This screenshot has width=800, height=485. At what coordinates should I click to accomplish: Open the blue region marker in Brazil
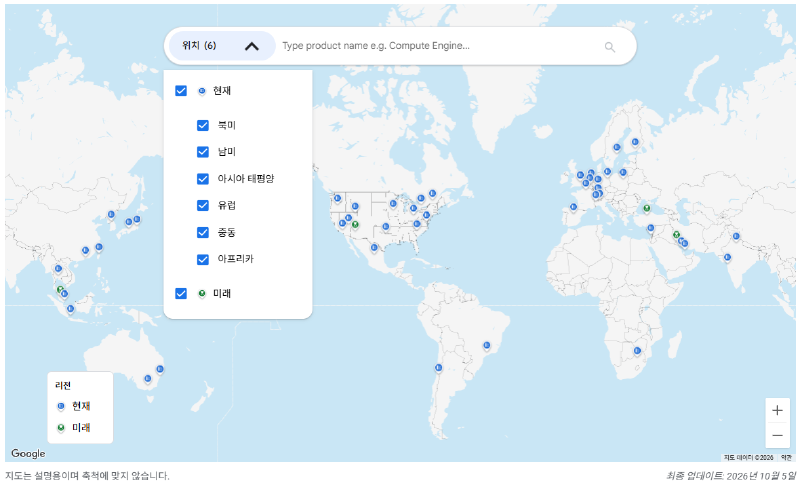click(x=487, y=346)
